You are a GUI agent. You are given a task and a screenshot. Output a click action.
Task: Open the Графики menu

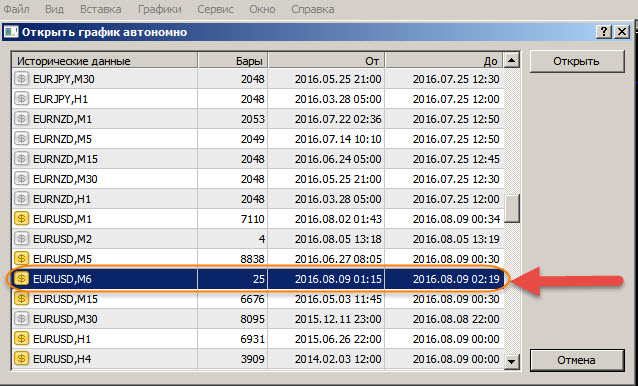pyautogui.click(x=160, y=9)
